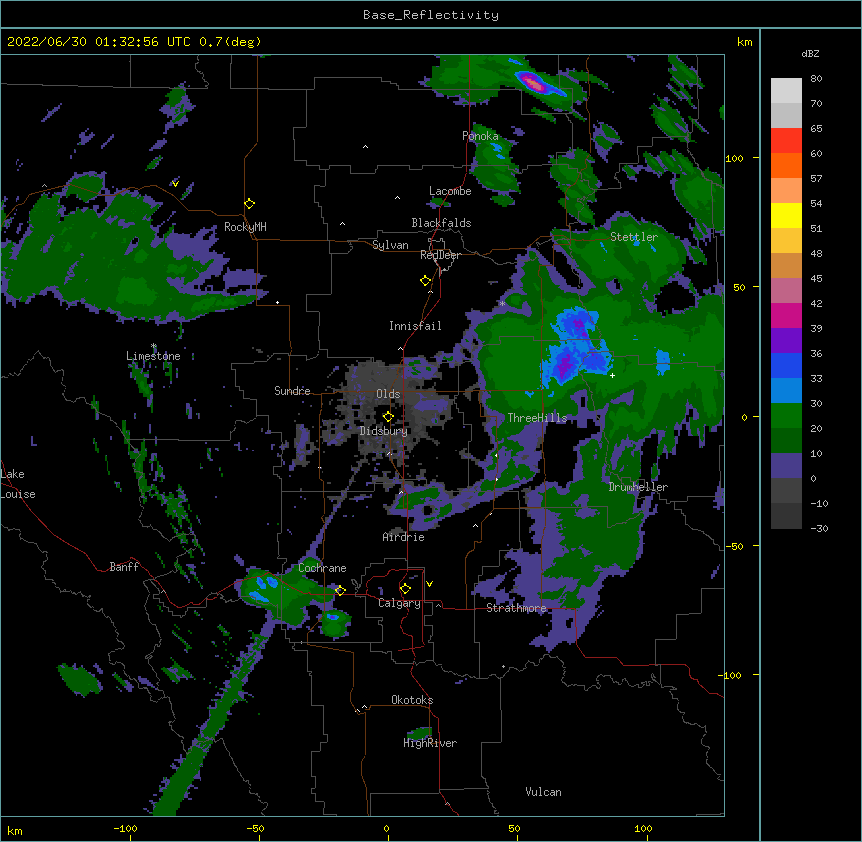
Task: Pick the royal blue swatch between 36 and 33
Action: coord(786,365)
